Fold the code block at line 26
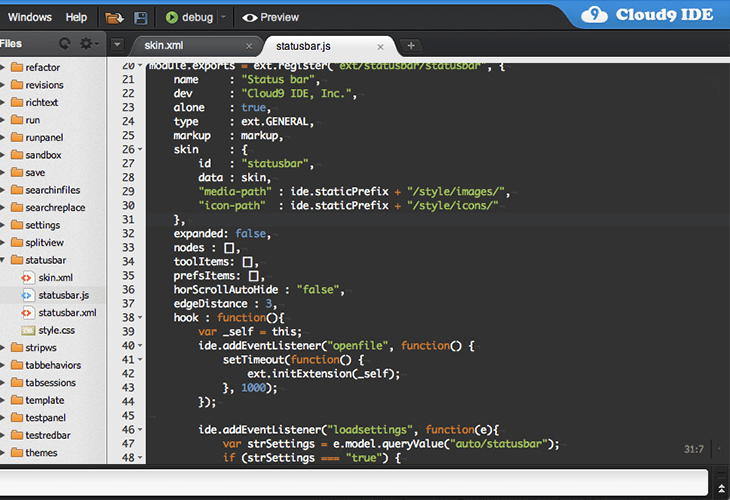The height and width of the screenshot is (500, 730). 140,149
